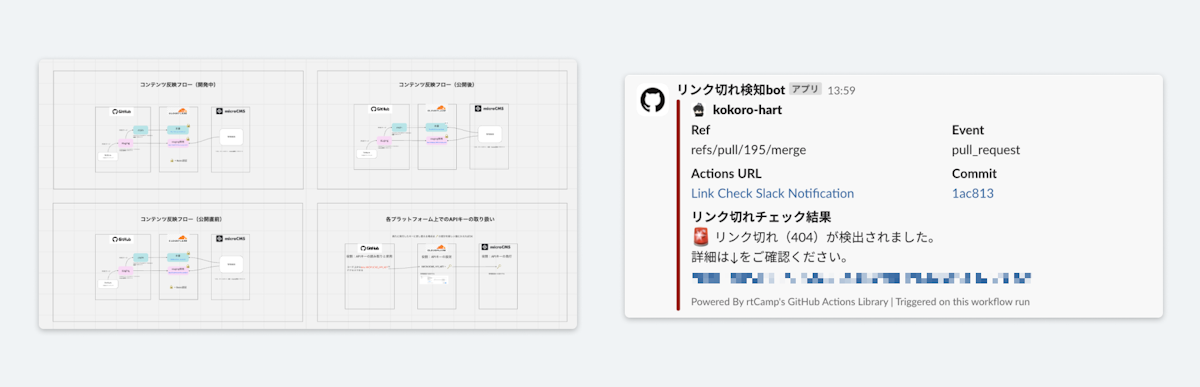Click the heading リンク切れチェック結果

point(761,217)
